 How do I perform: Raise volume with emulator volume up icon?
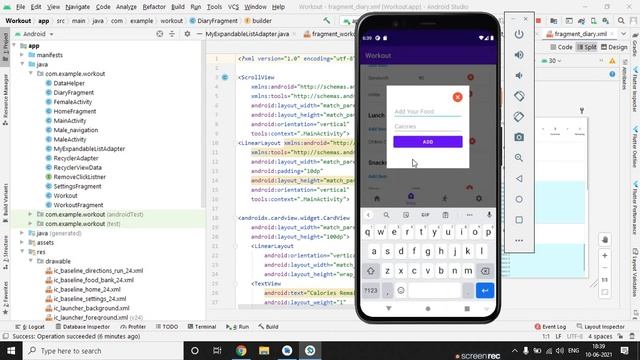[x=519, y=55]
